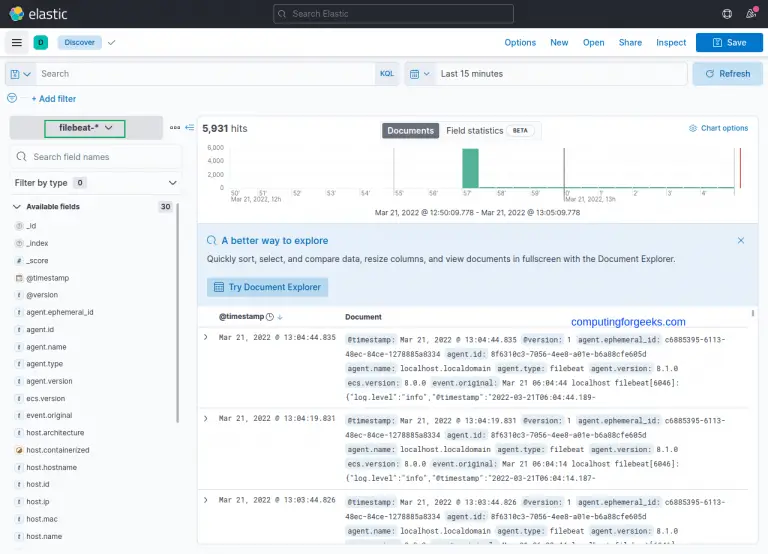
Task: Close the Document Explorer callout
Action: [740, 241]
